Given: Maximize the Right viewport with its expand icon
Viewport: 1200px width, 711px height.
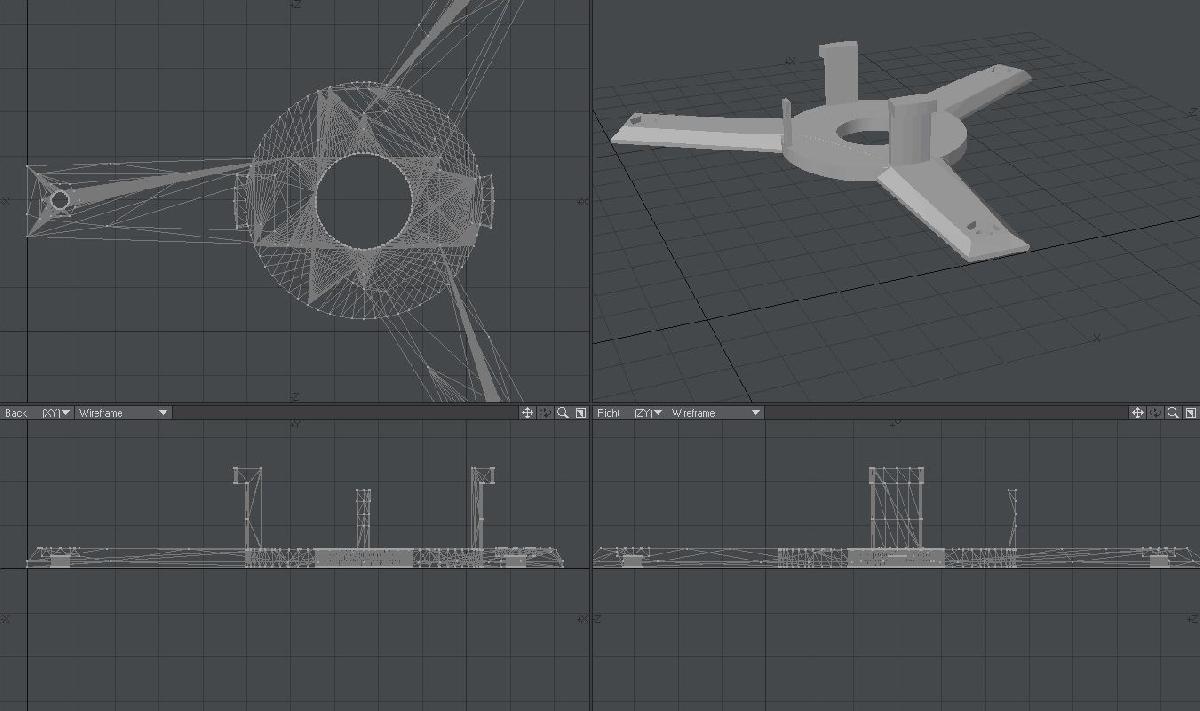Looking at the screenshot, I should coord(1190,413).
